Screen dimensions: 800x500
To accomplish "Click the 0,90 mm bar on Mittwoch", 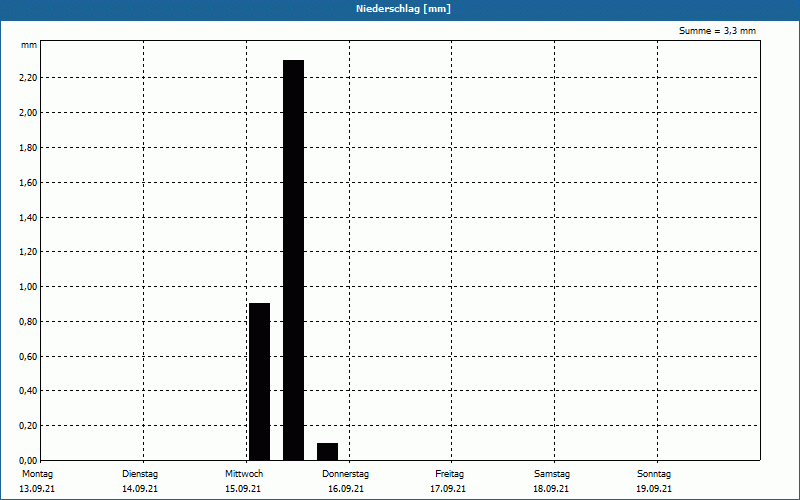I will [x=259, y=382].
